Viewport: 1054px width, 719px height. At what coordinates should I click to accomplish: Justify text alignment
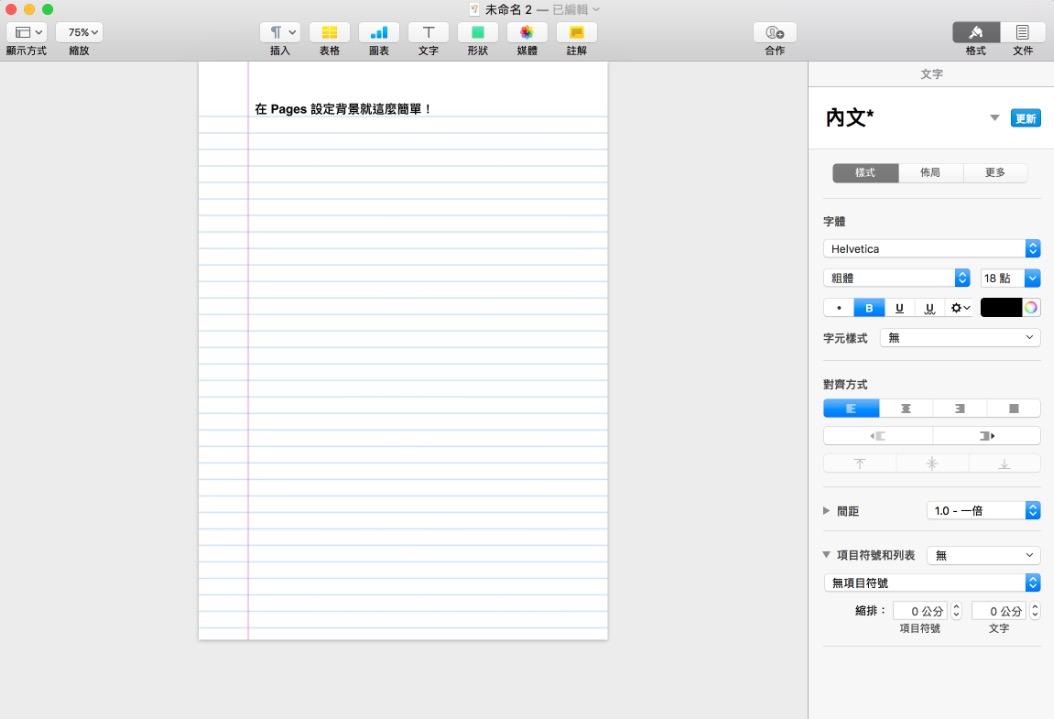1014,409
